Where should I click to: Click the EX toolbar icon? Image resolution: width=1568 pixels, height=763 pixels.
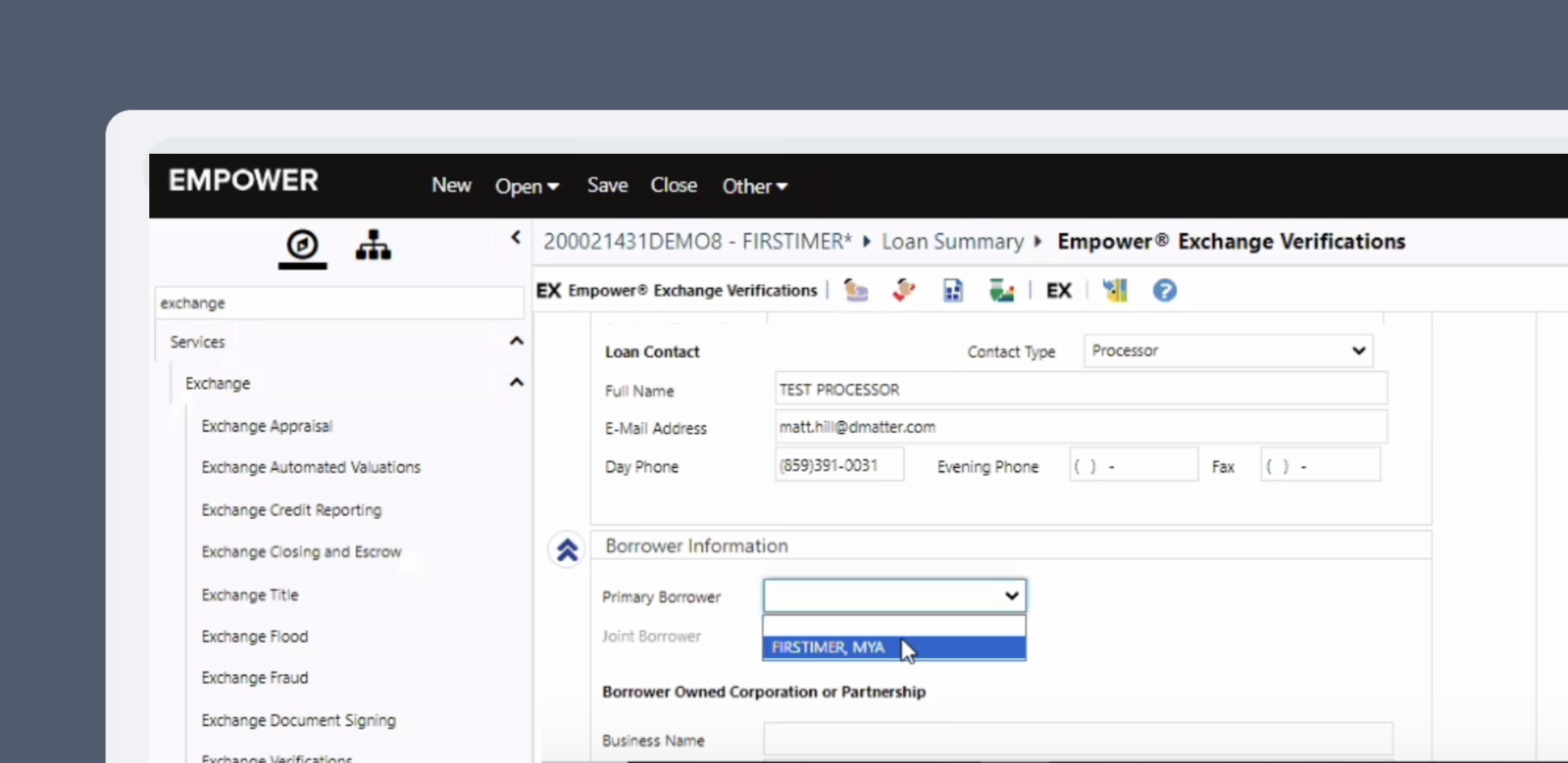(x=1059, y=290)
